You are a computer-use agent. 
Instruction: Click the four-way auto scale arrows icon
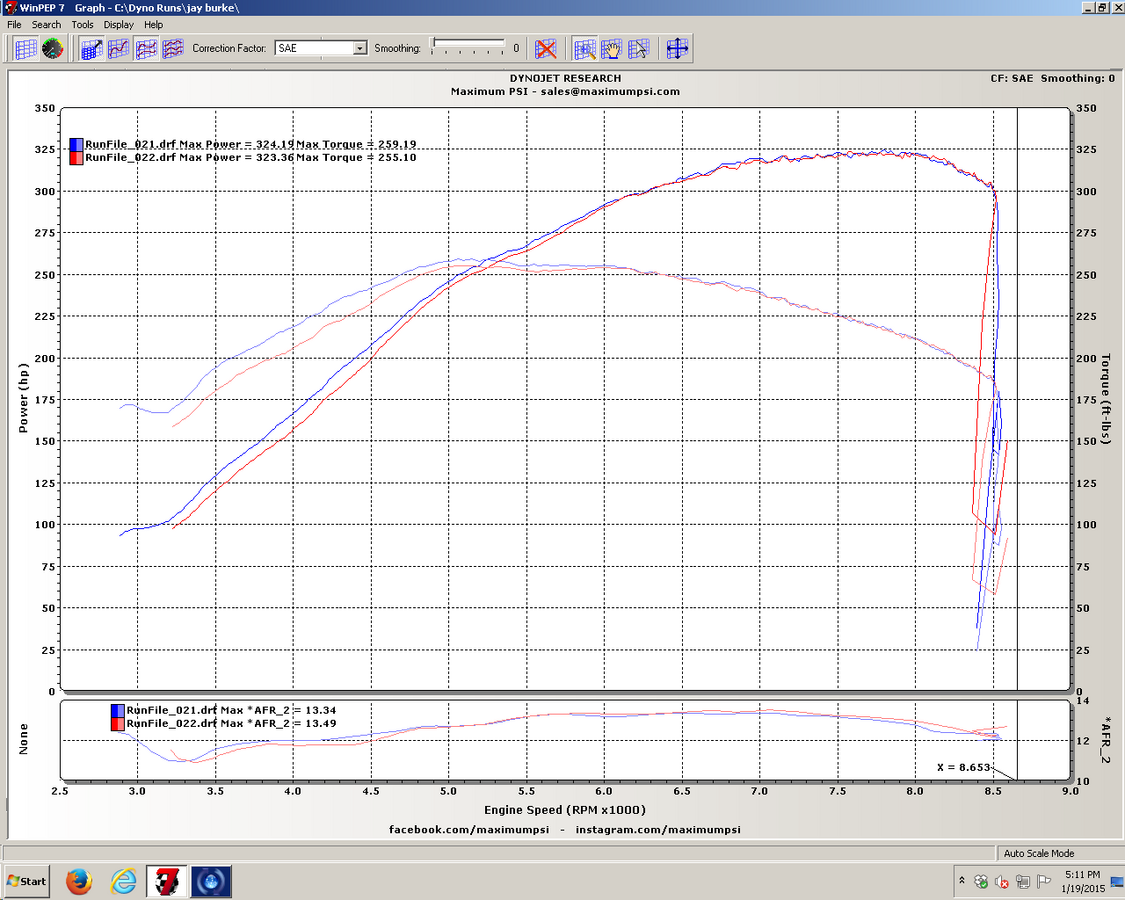677,48
